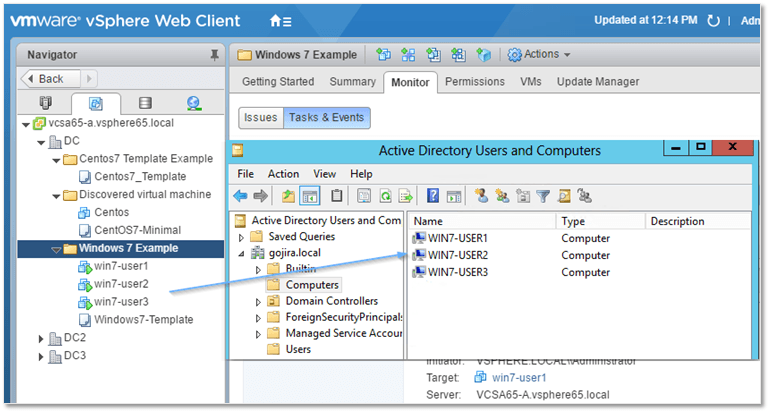The image size is (770, 413).
Task: Open the Actions dropdown menu
Action: 539,55
